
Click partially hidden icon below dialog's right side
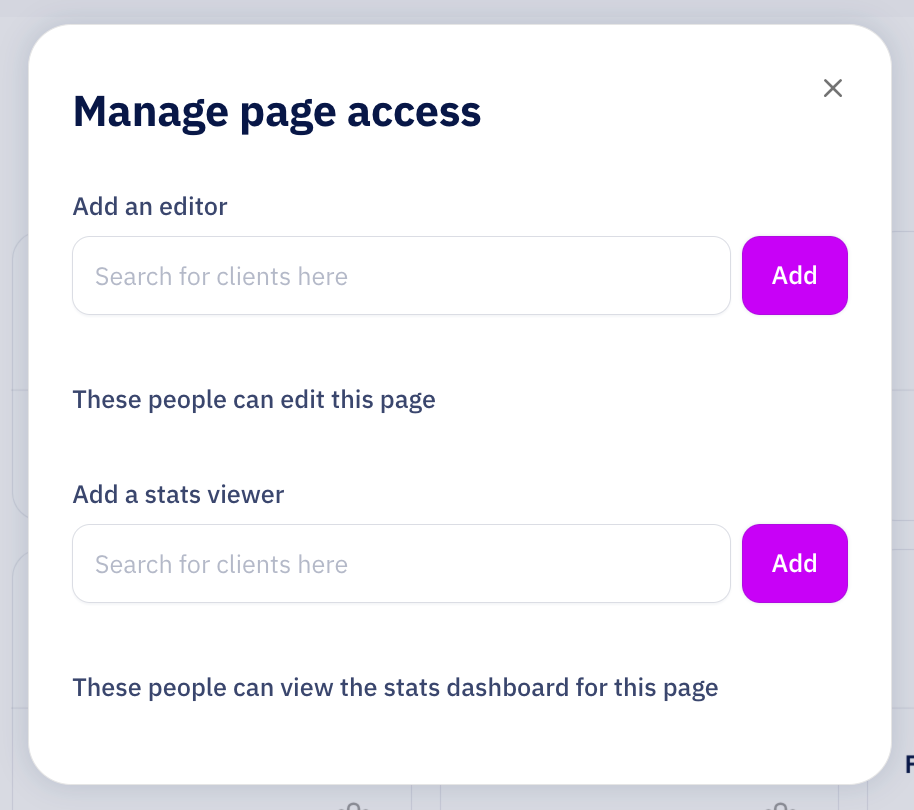coord(781,804)
